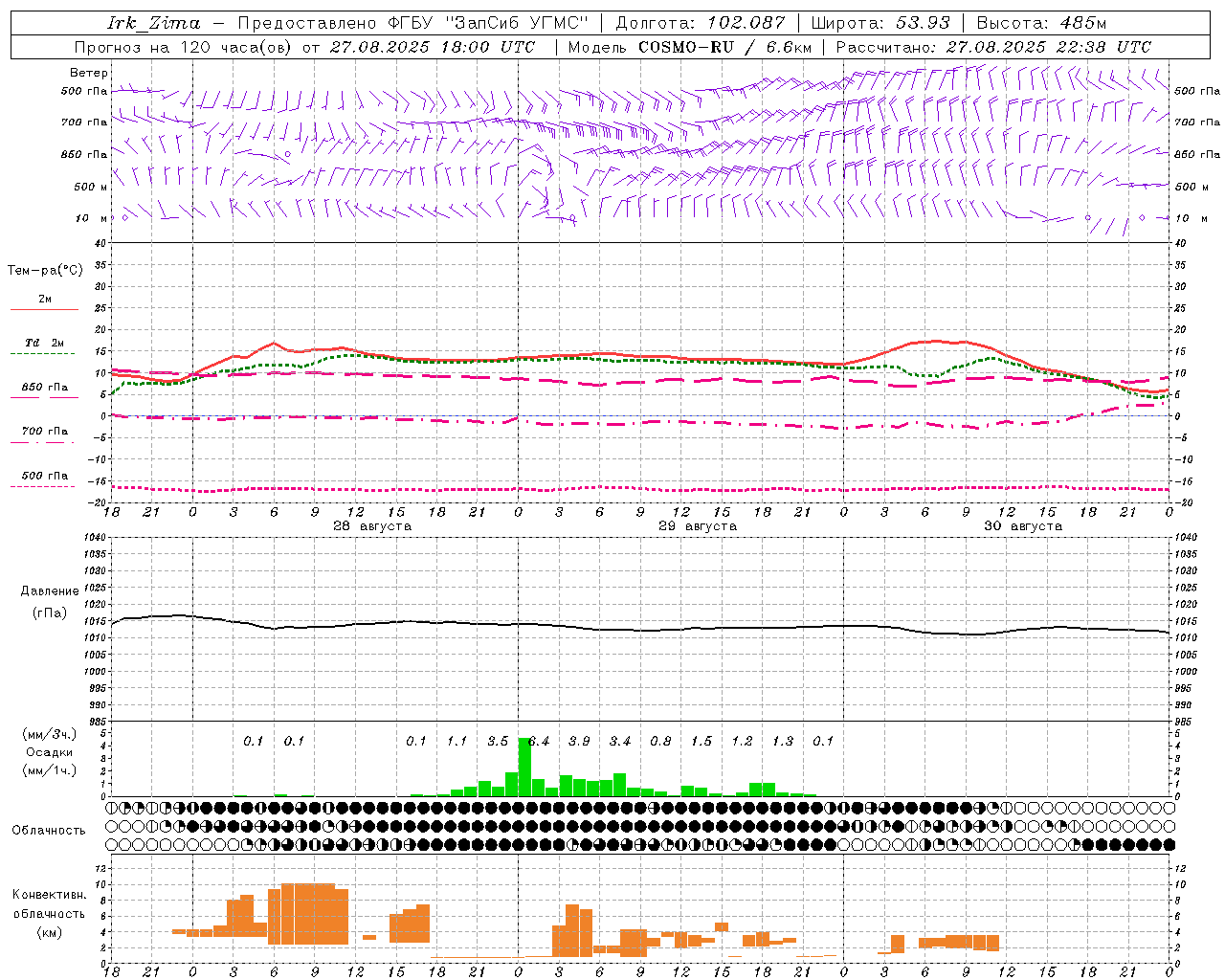Click the computed time 27.08.2025 22:38 UTC
Viewport: 1225px width, 980px height.
pos(1049,47)
